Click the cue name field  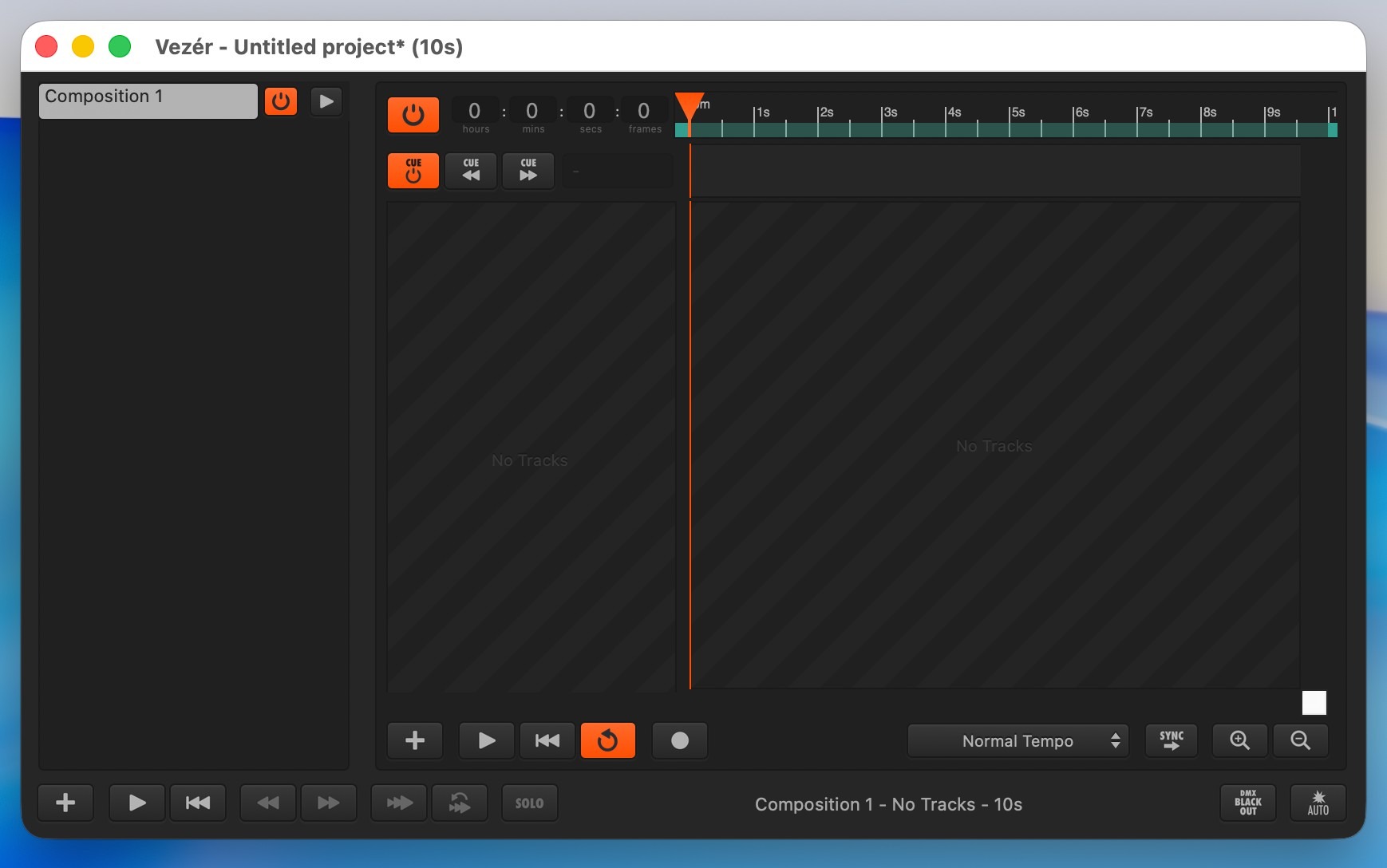618,171
